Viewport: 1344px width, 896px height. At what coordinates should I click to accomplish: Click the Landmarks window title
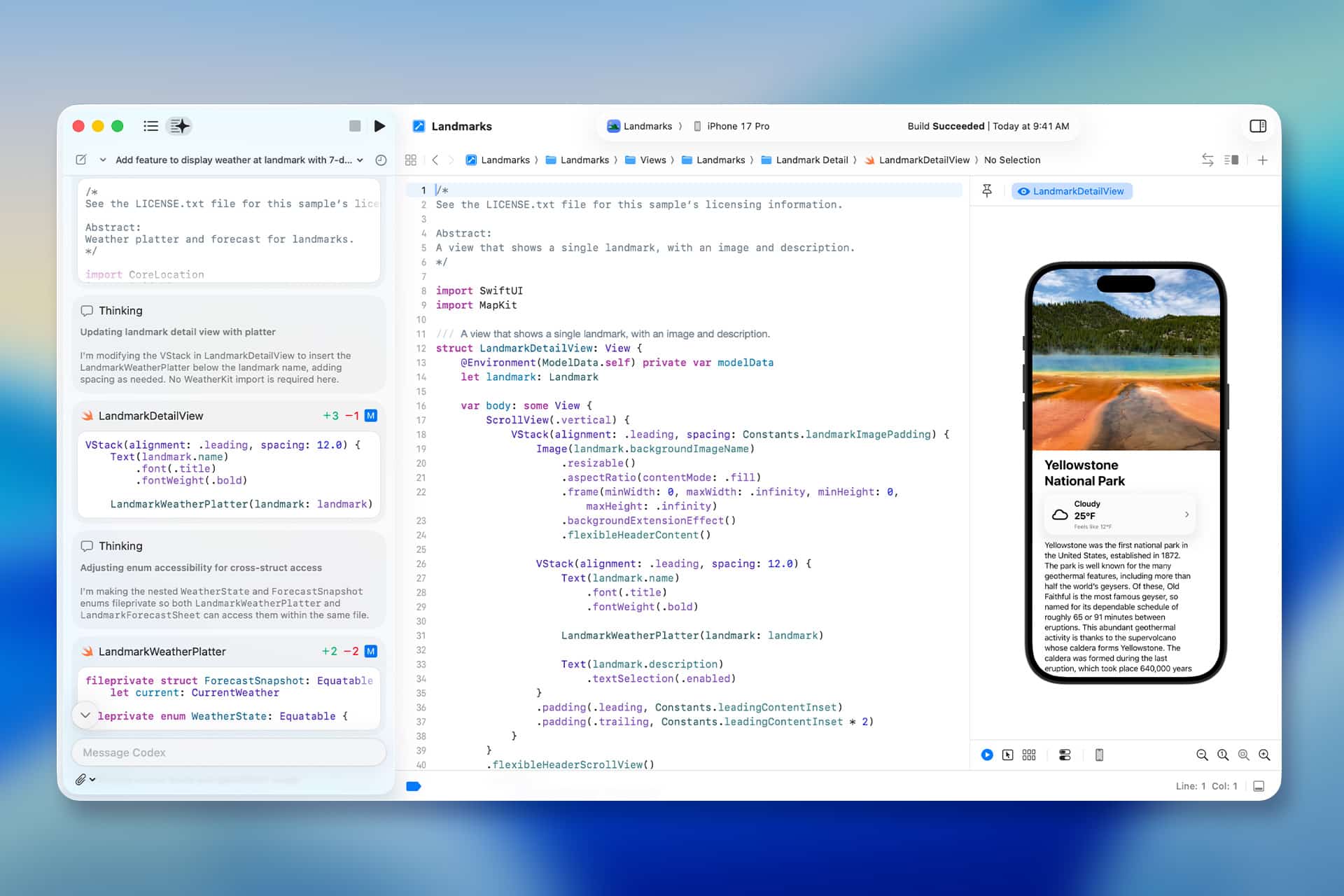(461, 126)
